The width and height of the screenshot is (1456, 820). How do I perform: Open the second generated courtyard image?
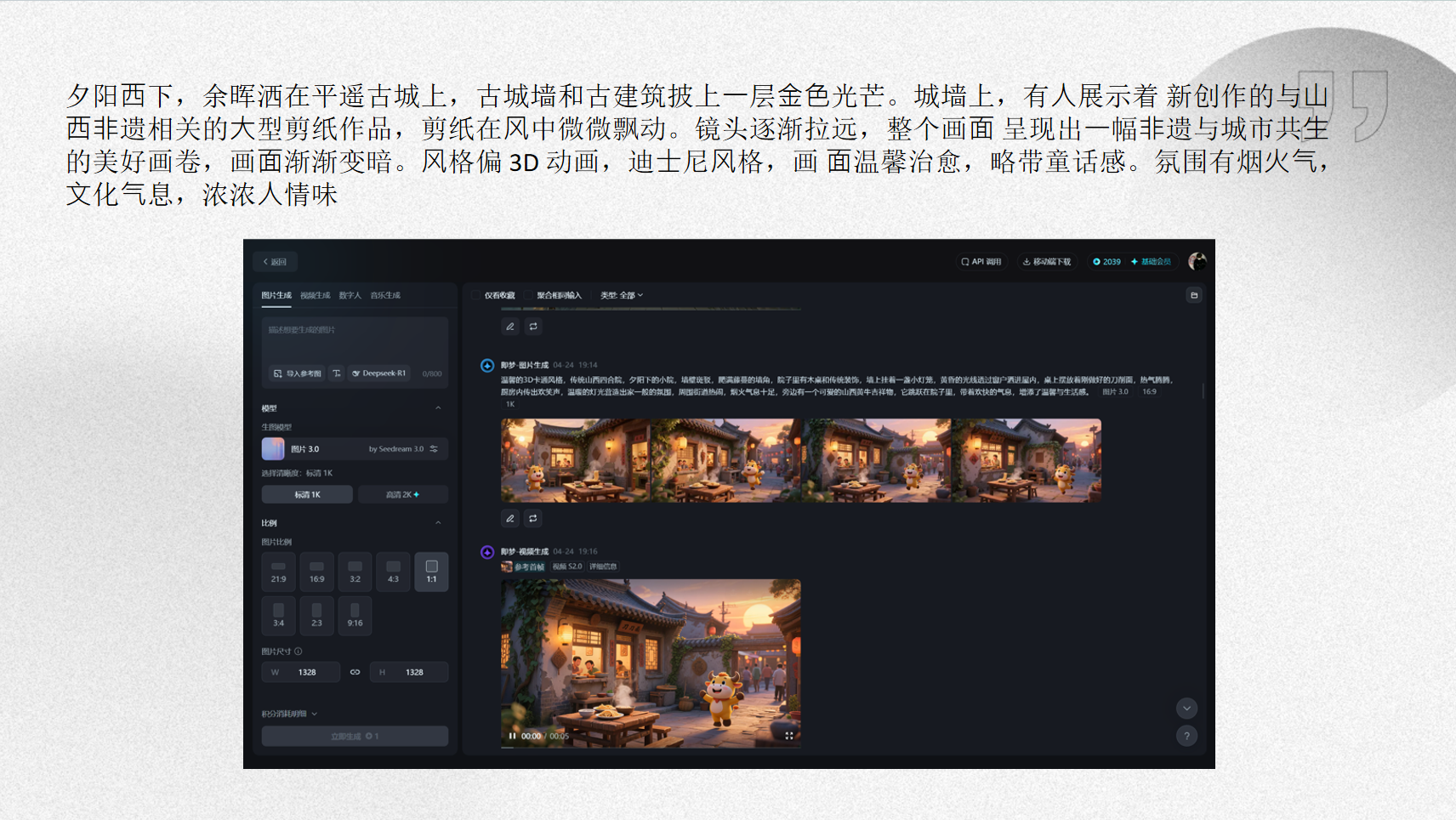click(x=726, y=460)
